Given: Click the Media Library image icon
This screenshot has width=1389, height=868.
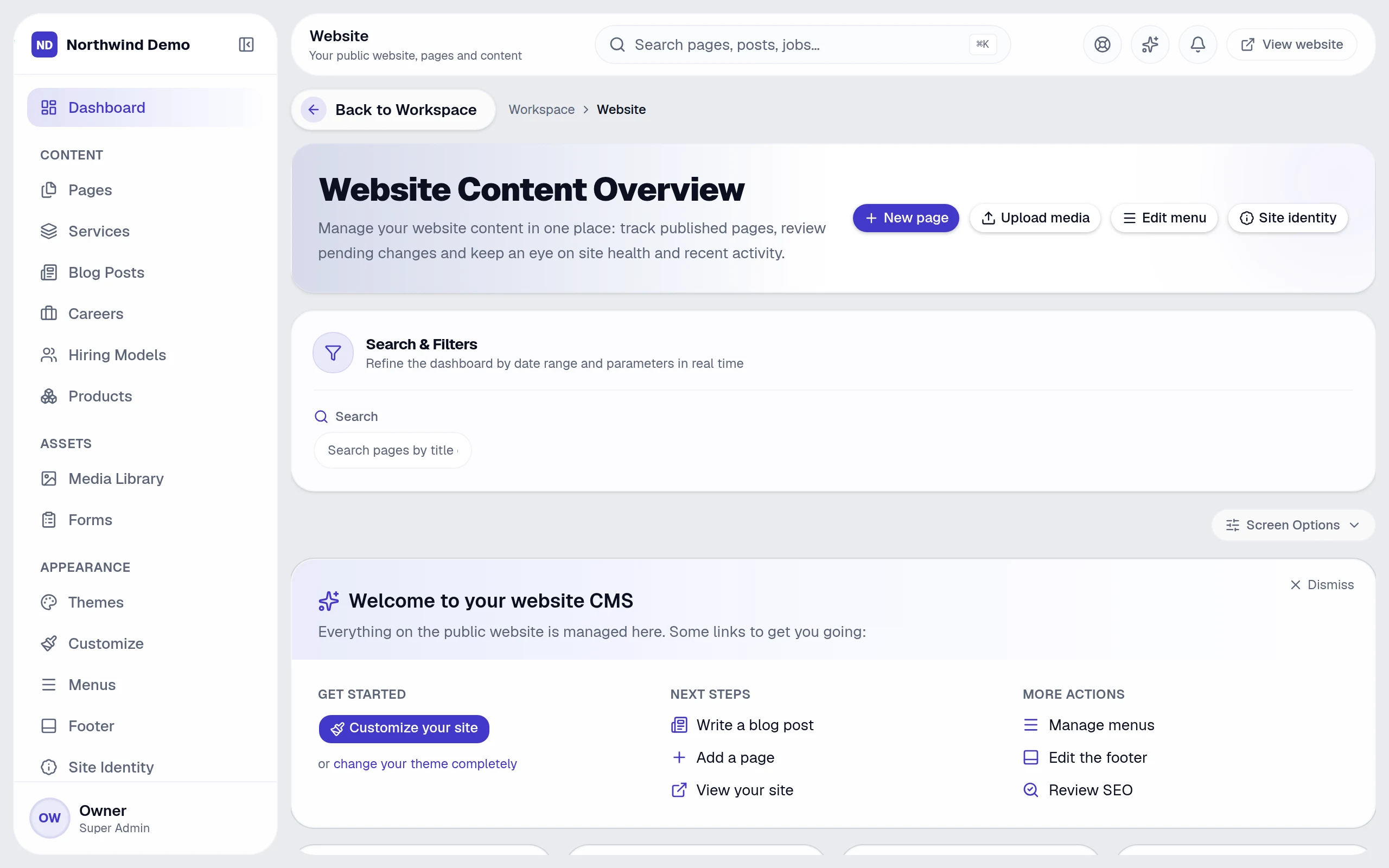Looking at the screenshot, I should (49, 478).
